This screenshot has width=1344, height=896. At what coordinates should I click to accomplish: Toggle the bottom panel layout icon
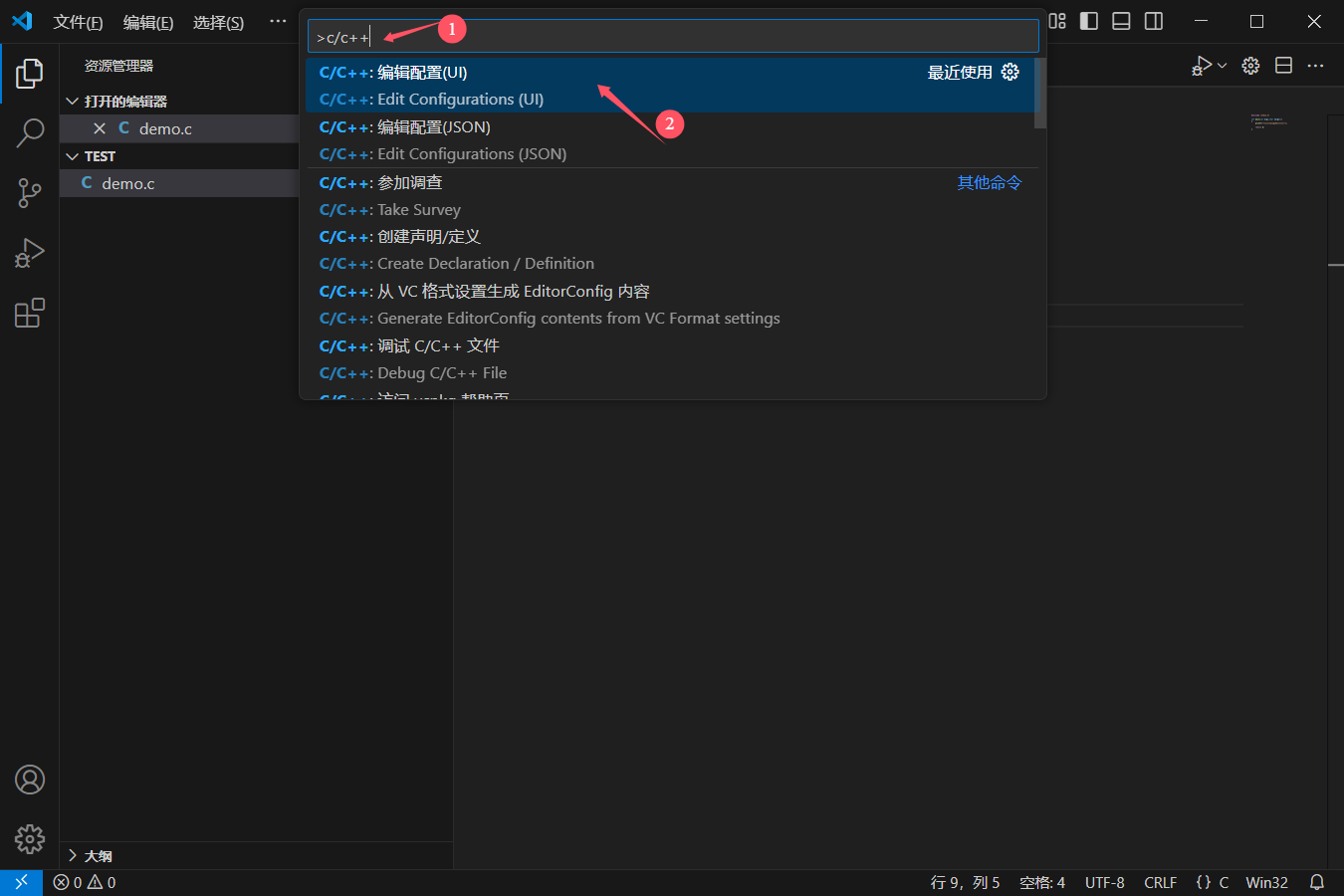coord(1121,21)
